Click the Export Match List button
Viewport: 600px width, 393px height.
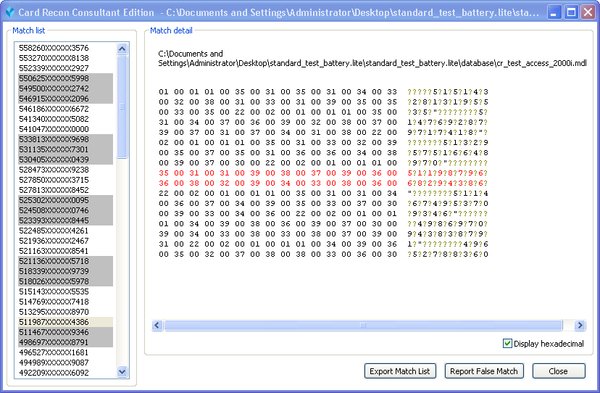point(400,371)
